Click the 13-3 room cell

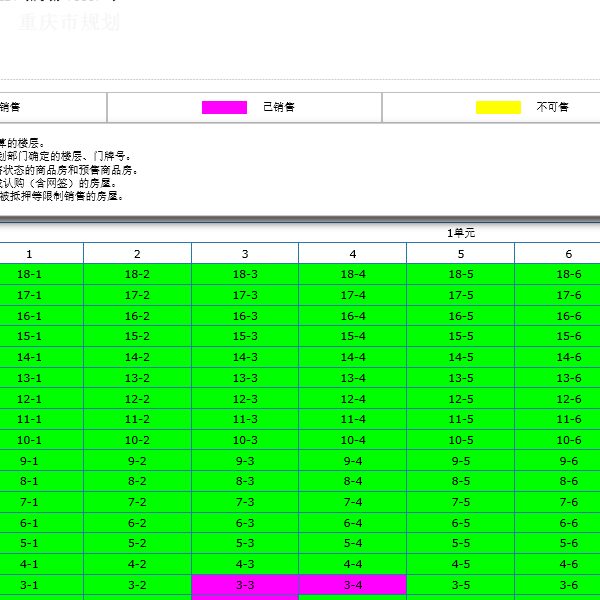click(245, 378)
